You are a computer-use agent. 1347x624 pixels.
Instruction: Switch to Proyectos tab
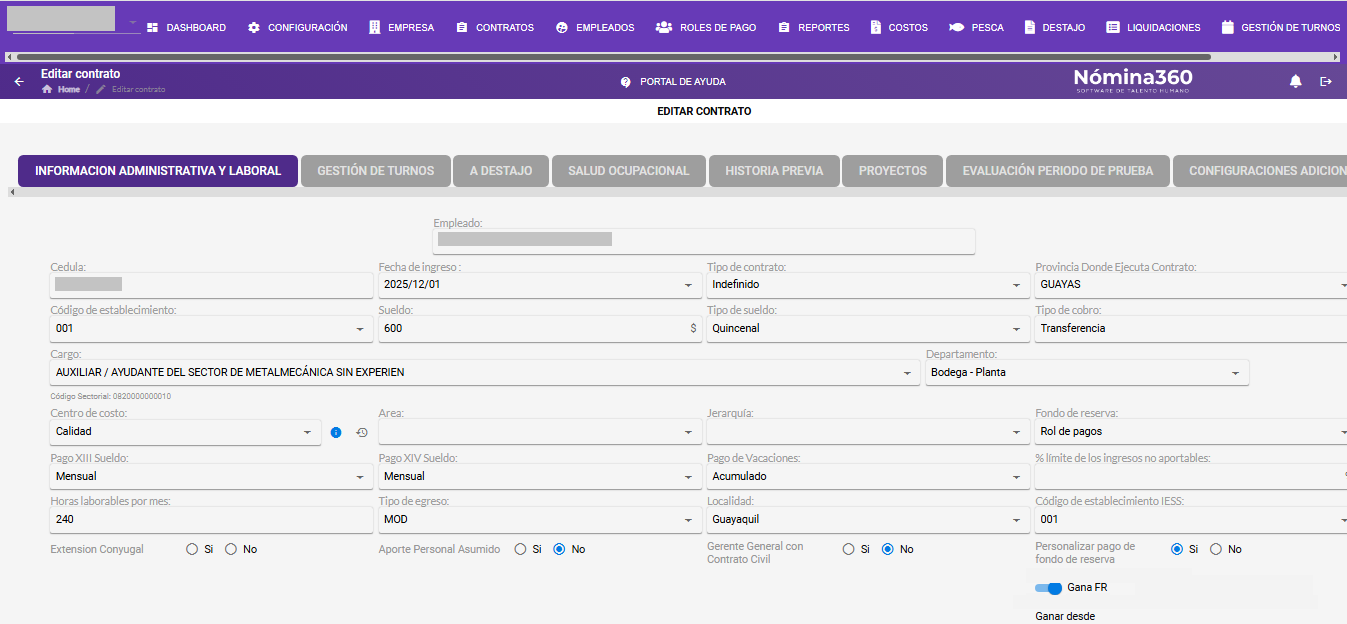893,171
